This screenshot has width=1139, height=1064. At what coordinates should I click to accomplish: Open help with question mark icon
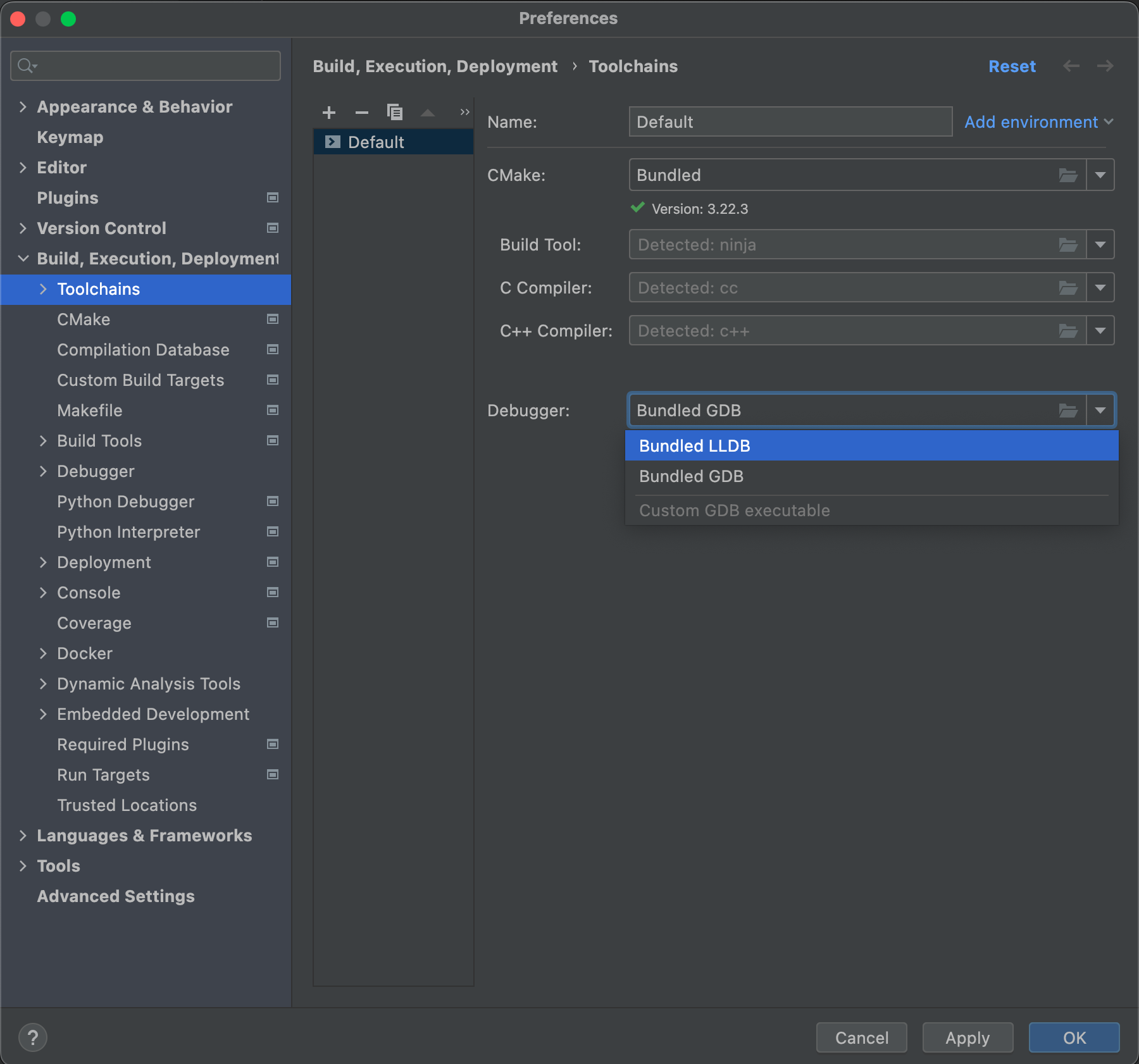pos(33,1037)
